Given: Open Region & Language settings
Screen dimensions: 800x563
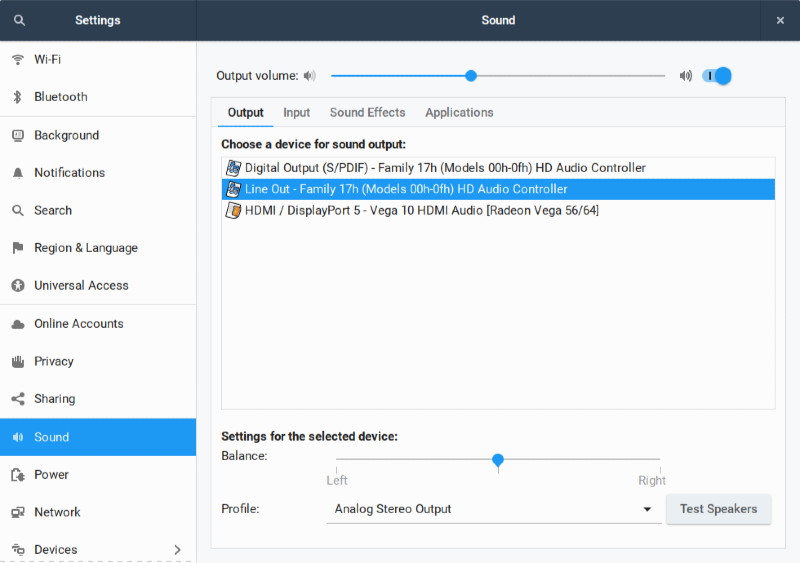Looking at the screenshot, I should click(x=86, y=248).
